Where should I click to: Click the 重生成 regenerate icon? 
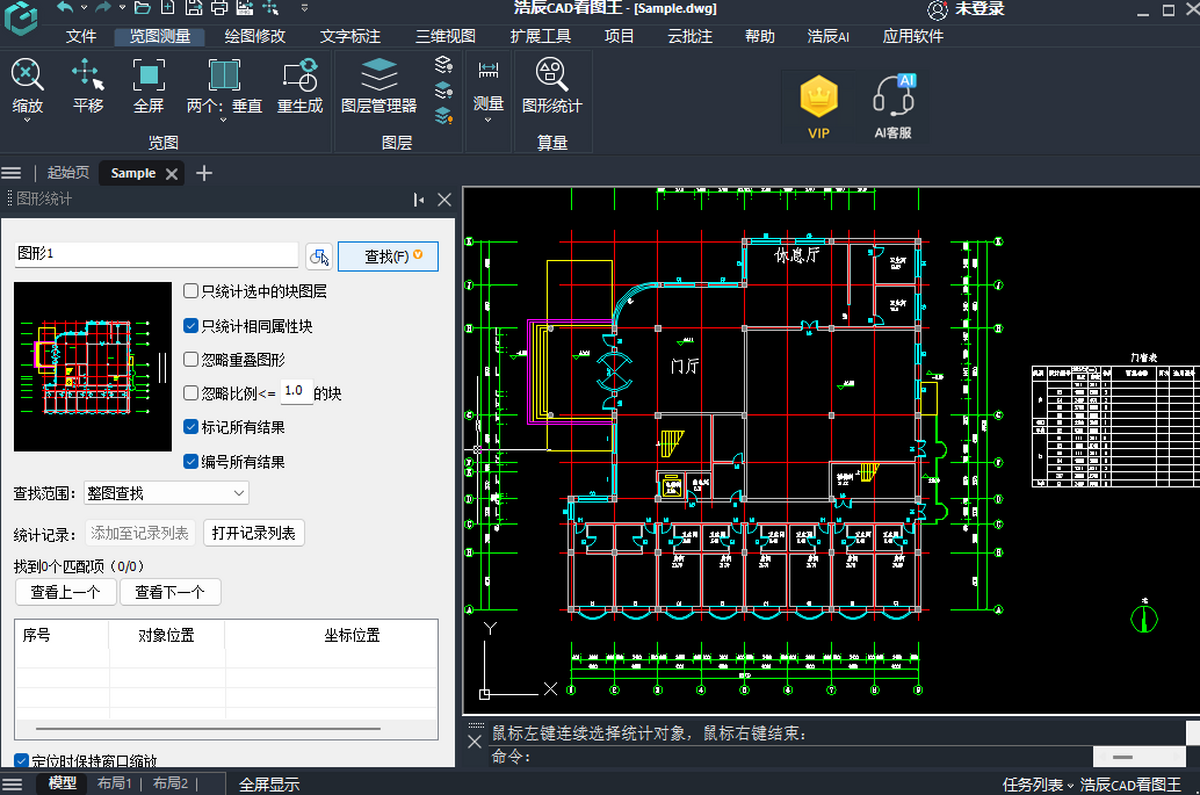pyautogui.click(x=300, y=74)
